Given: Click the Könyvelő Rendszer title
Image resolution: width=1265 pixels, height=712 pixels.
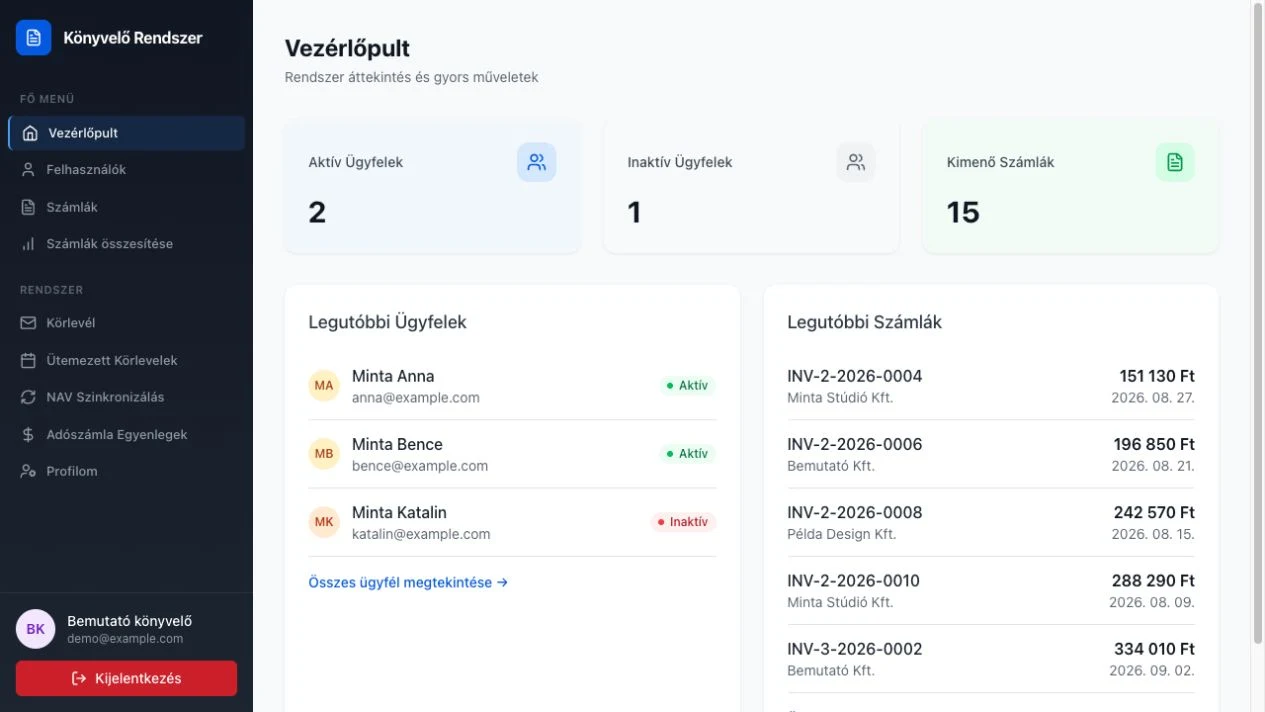Looking at the screenshot, I should [x=133, y=38].
